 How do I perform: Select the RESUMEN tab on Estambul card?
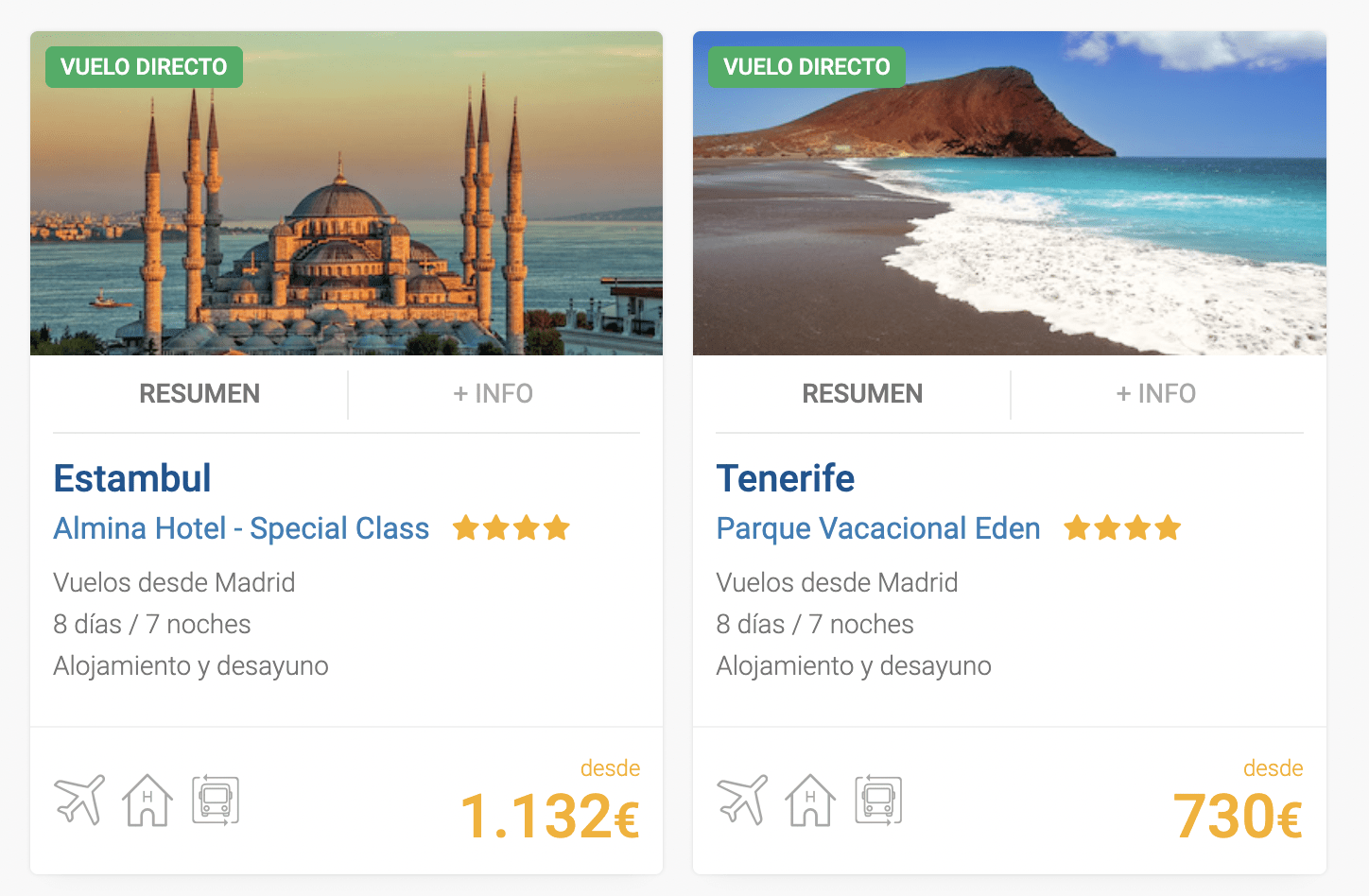199,393
